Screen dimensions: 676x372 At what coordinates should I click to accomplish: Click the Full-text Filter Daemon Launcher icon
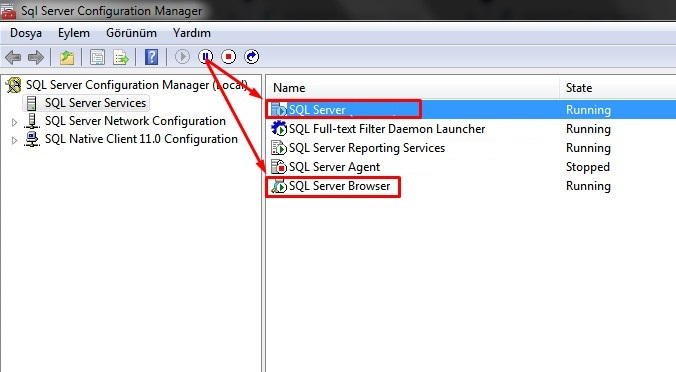279,129
